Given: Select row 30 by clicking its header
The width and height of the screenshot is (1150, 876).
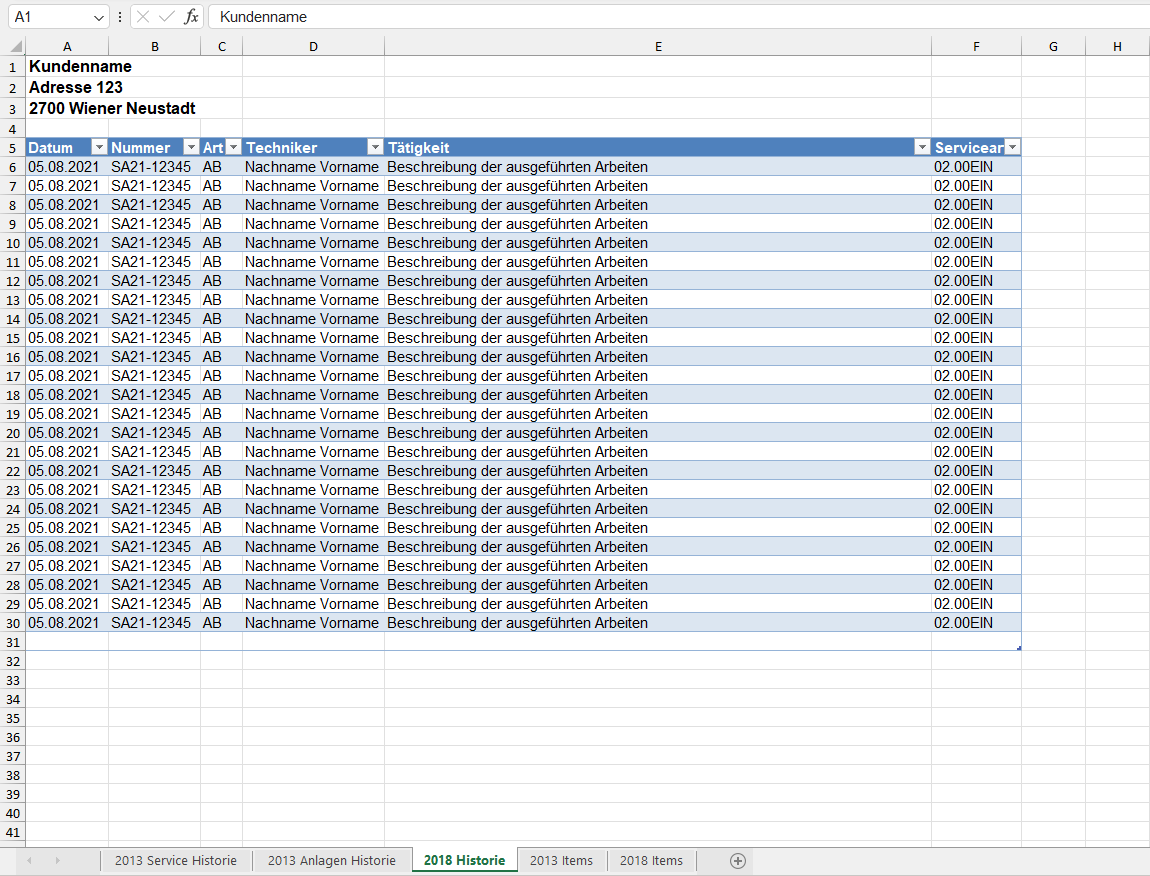Looking at the screenshot, I should [12, 622].
